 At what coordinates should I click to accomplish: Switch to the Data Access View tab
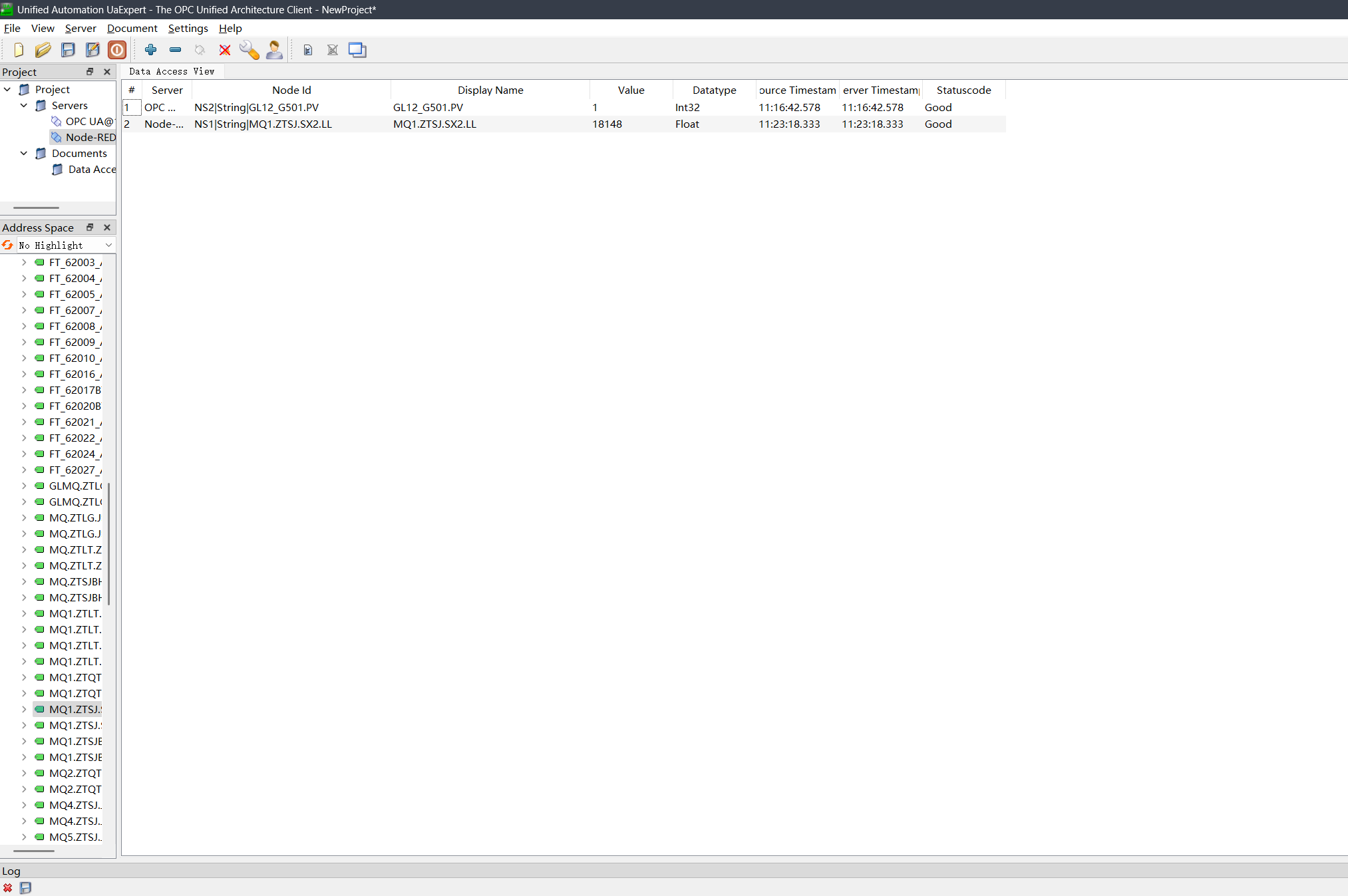pos(172,71)
